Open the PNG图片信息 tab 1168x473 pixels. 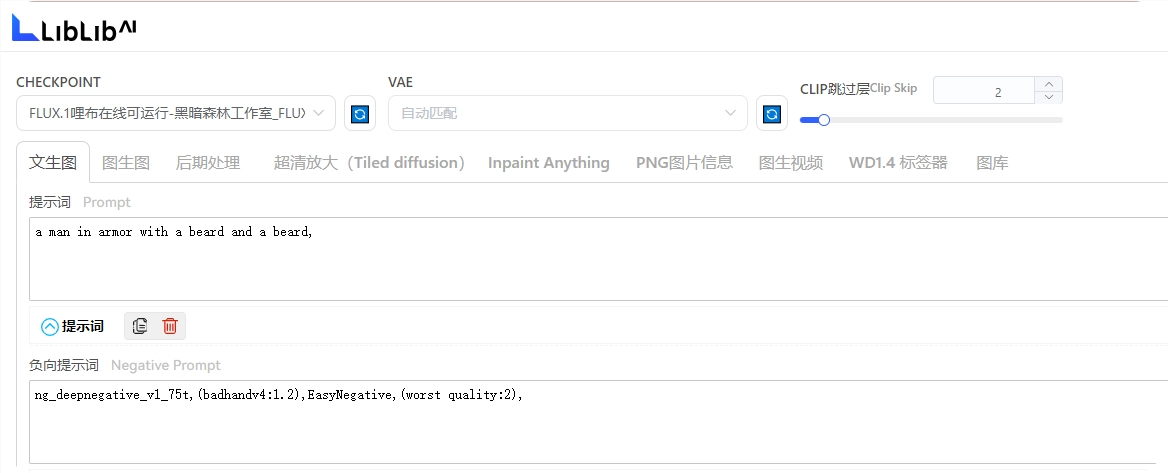684,163
